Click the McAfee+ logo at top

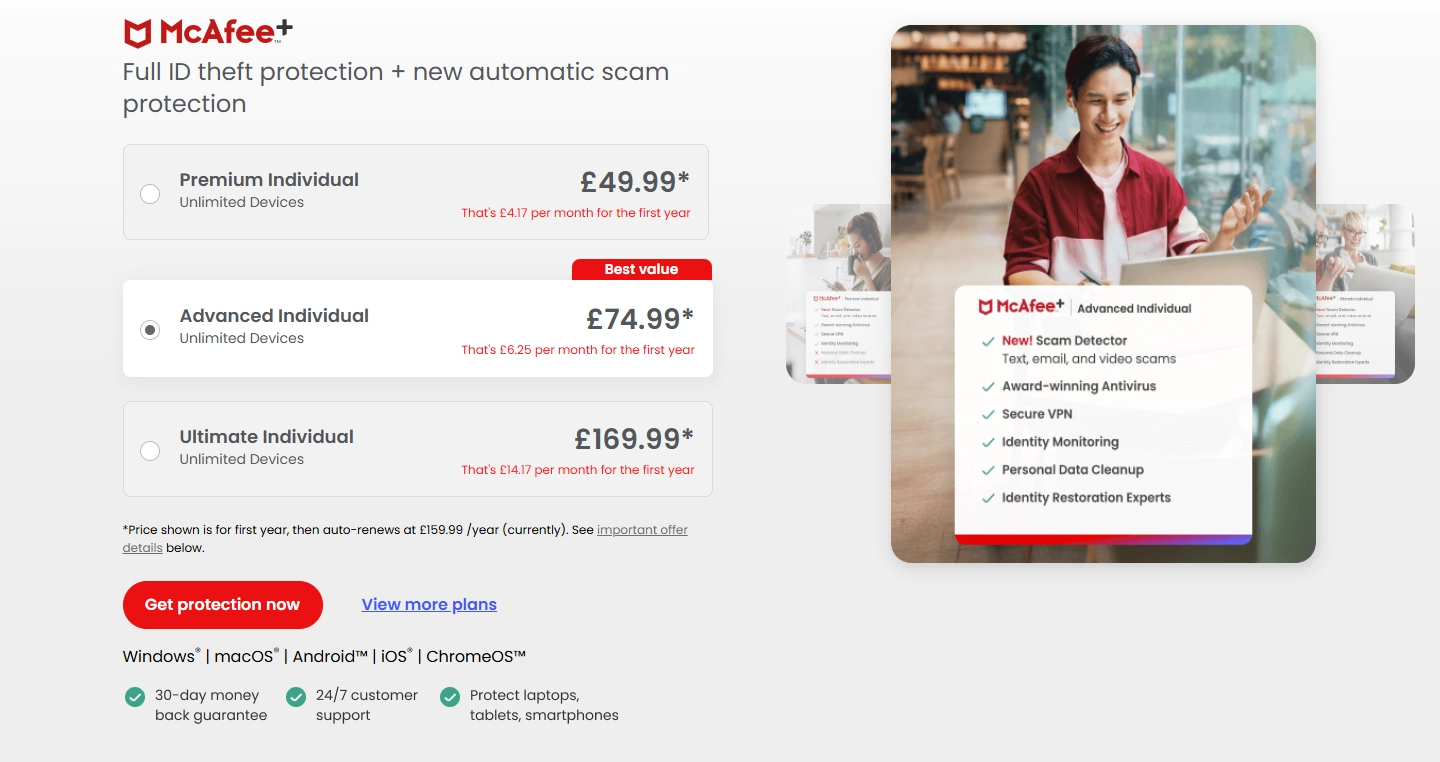click(208, 32)
